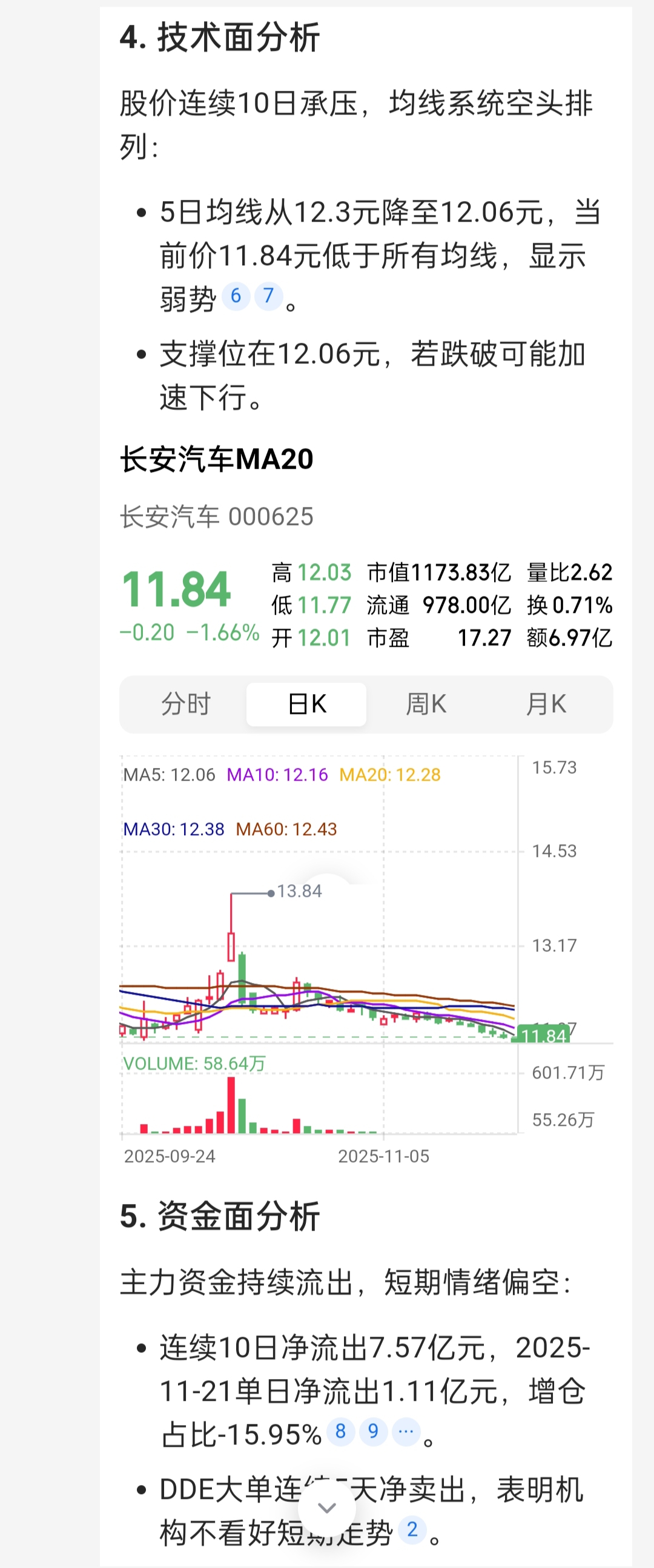
Task: Open citation reference 2
Action: (412, 1530)
